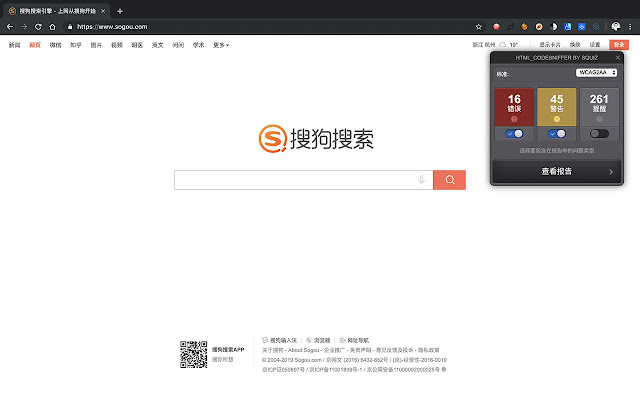Click the address bar URL sogou.com
Image resolution: width=640 pixels, height=400 pixels.
(112, 27)
